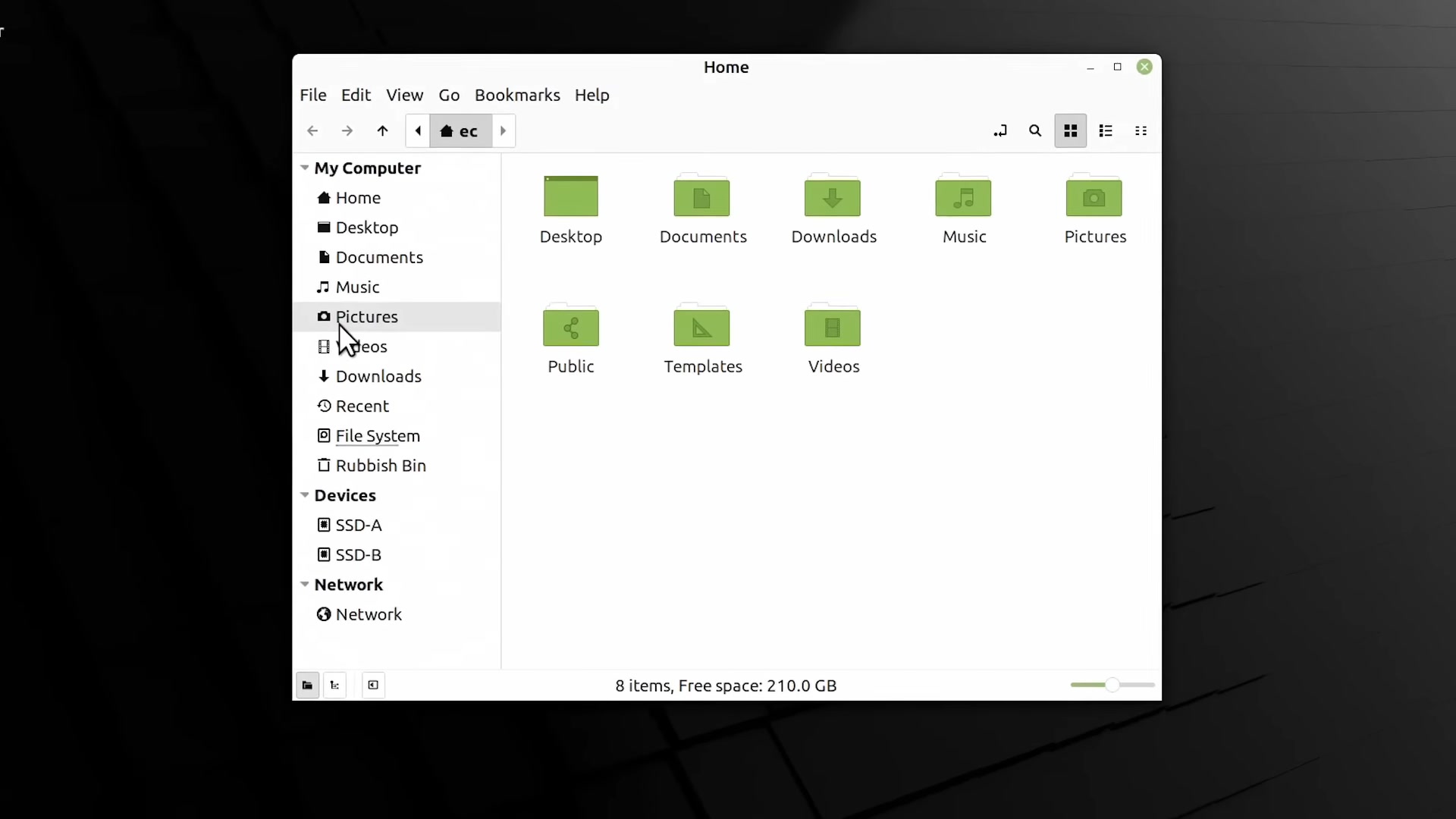The height and width of the screenshot is (819, 1456).
Task: Open the Go menu
Action: click(x=449, y=96)
